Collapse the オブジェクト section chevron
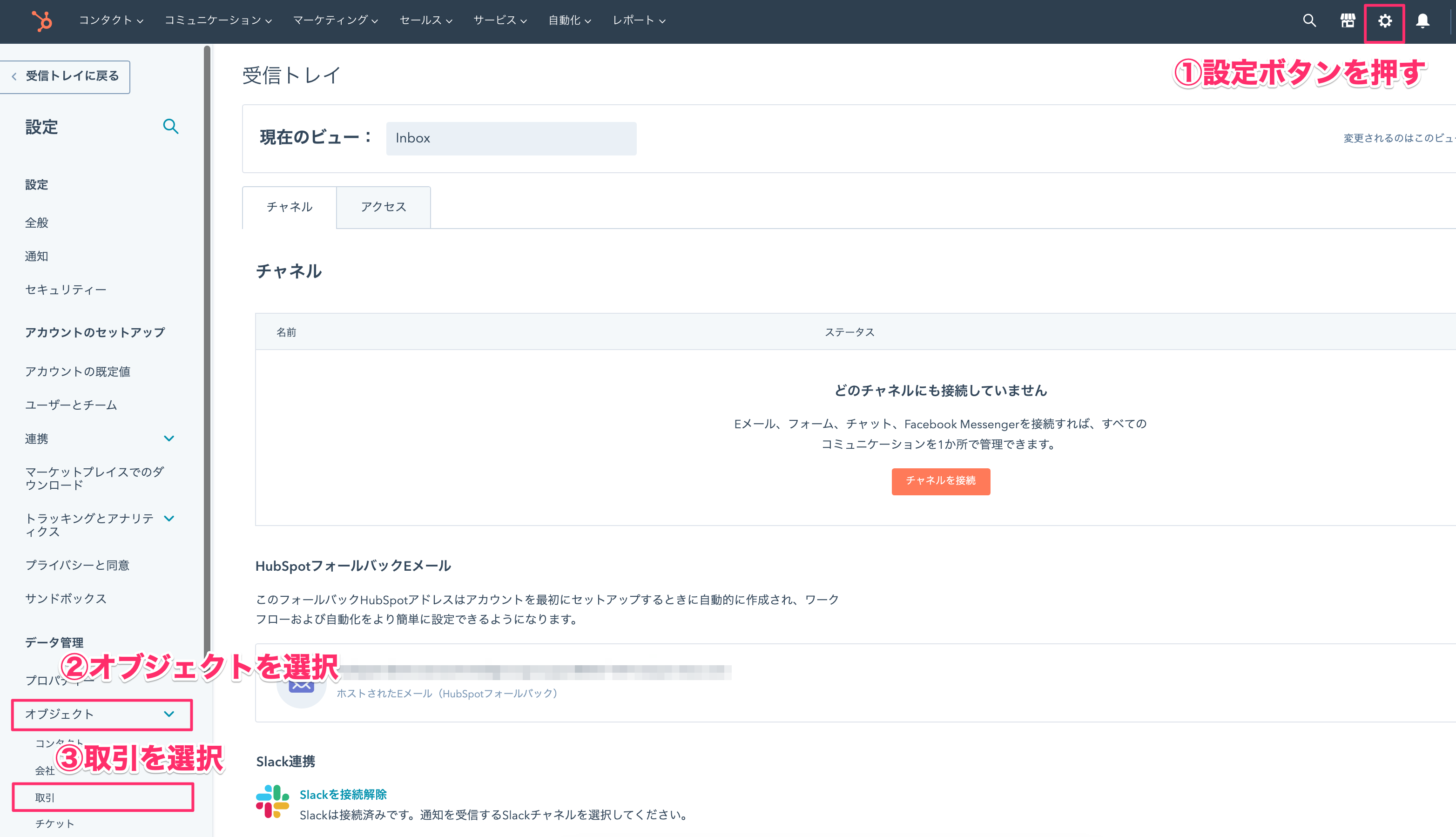 (x=169, y=714)
